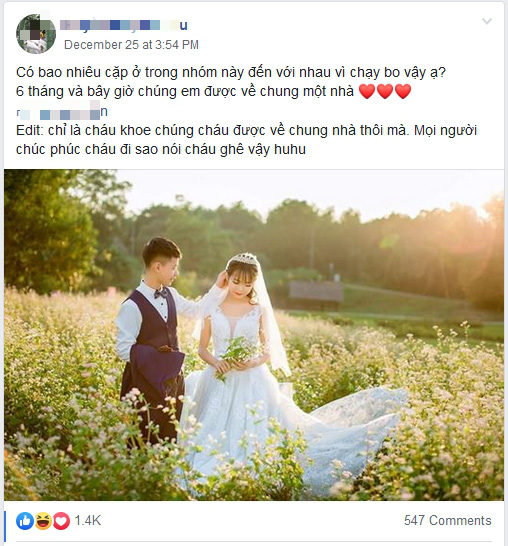Open the 547 Comments link
Viewport: 508px width, 546px height.
pyautogui.click(x=447, y=521)
